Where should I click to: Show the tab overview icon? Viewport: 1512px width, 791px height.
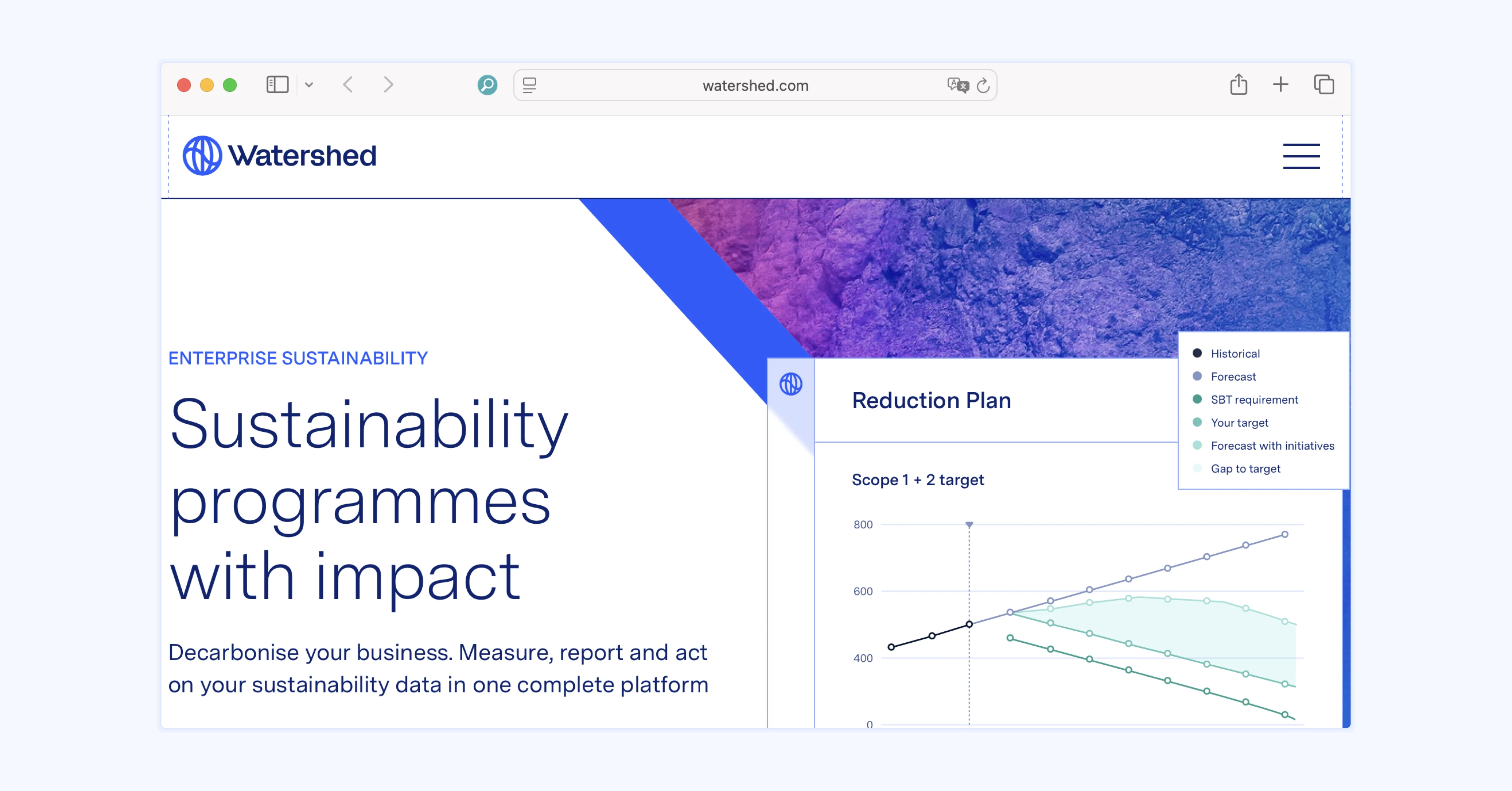coord(1324,85)
